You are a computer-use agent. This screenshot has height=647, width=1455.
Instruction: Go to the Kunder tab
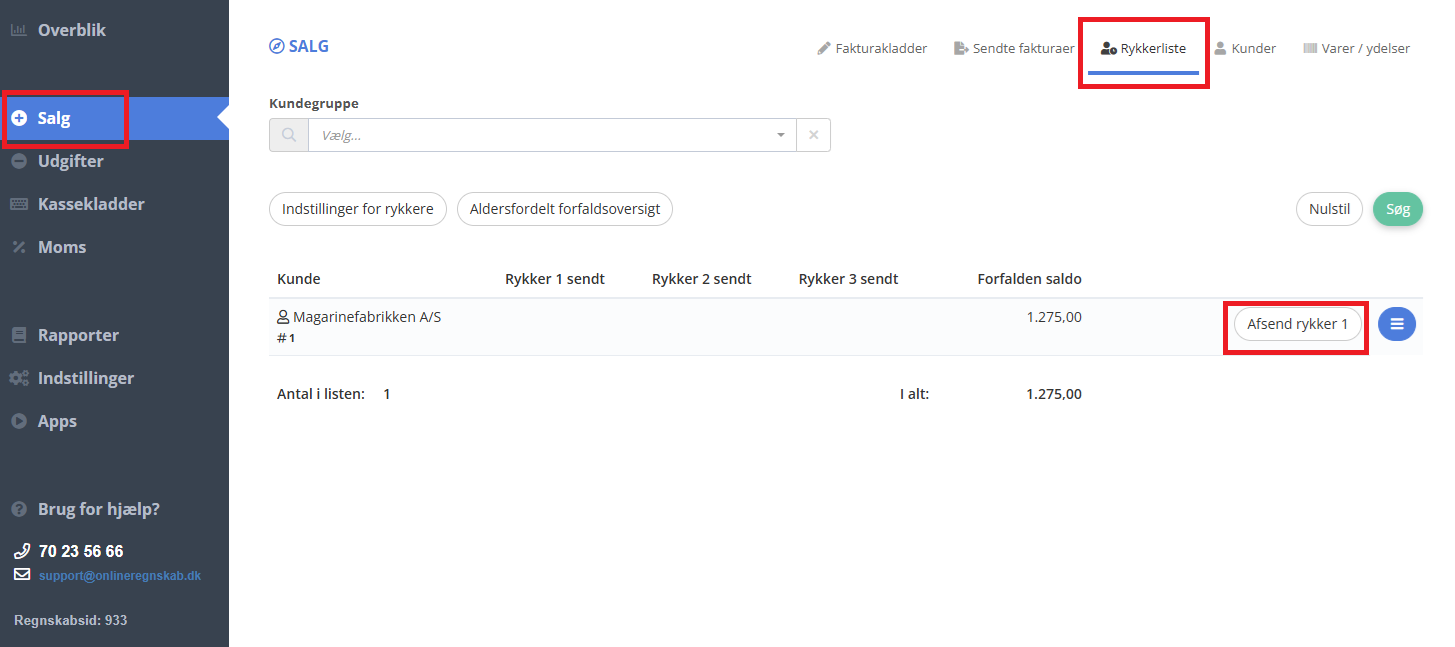(x=1245, y=48)
